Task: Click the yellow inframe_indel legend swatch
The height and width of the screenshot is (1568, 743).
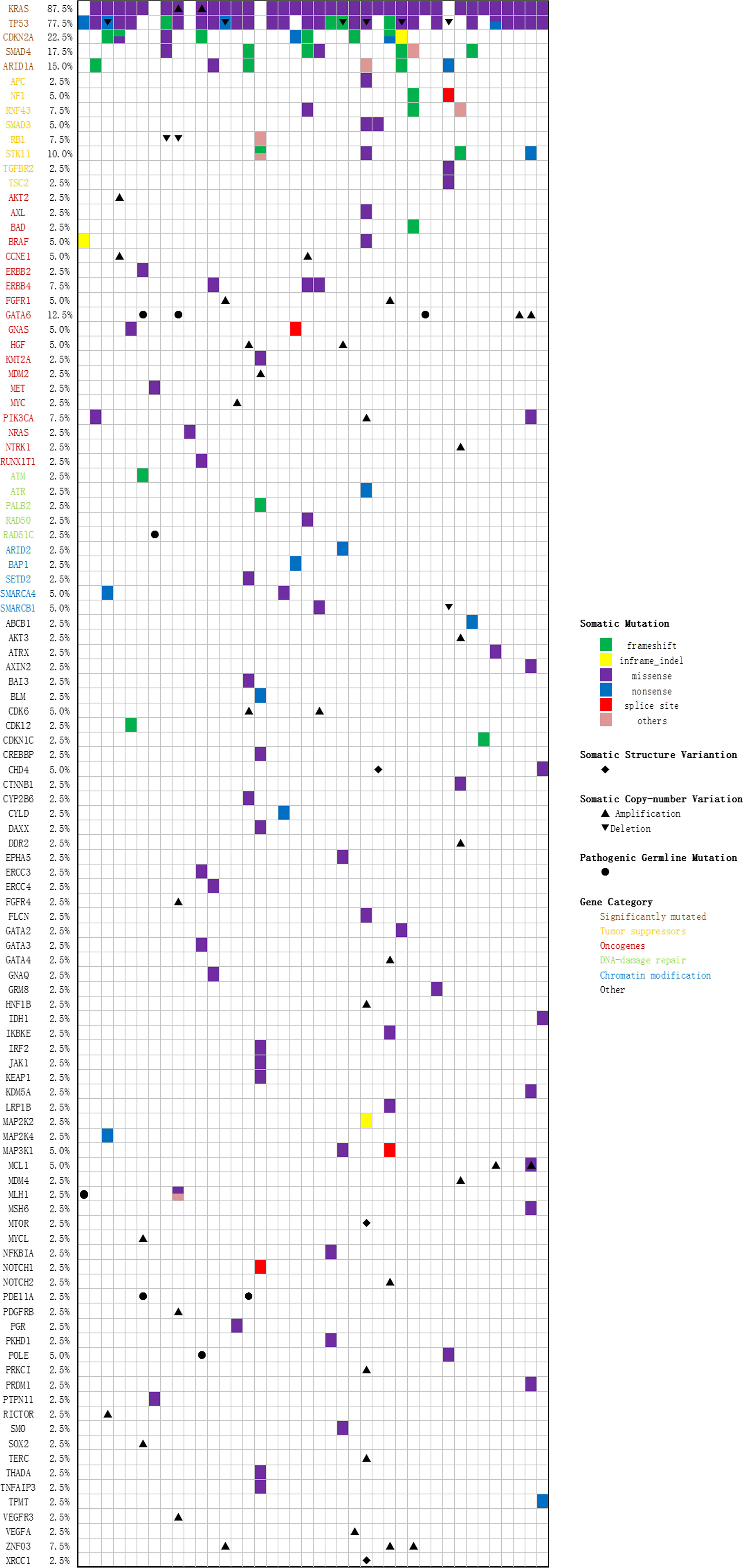Action: 605,660
